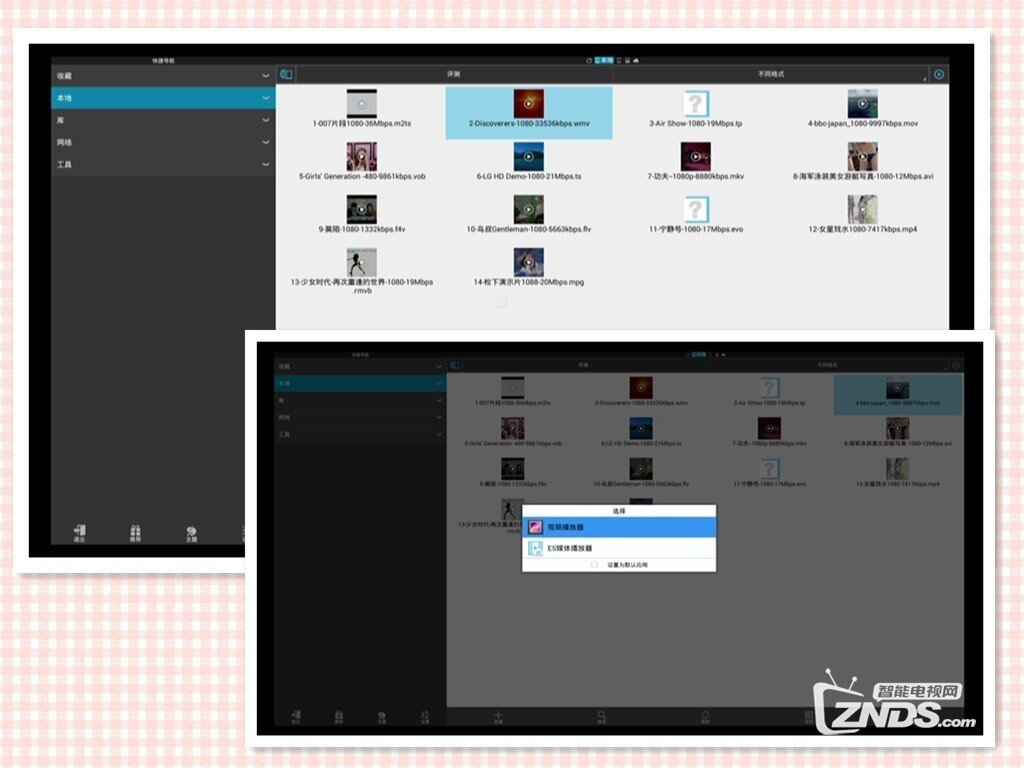The height and width of the screenshot is (768, 1024).
Task: Expand 网络 section in upper window sidebar
Action: click(x=163, y=142)
